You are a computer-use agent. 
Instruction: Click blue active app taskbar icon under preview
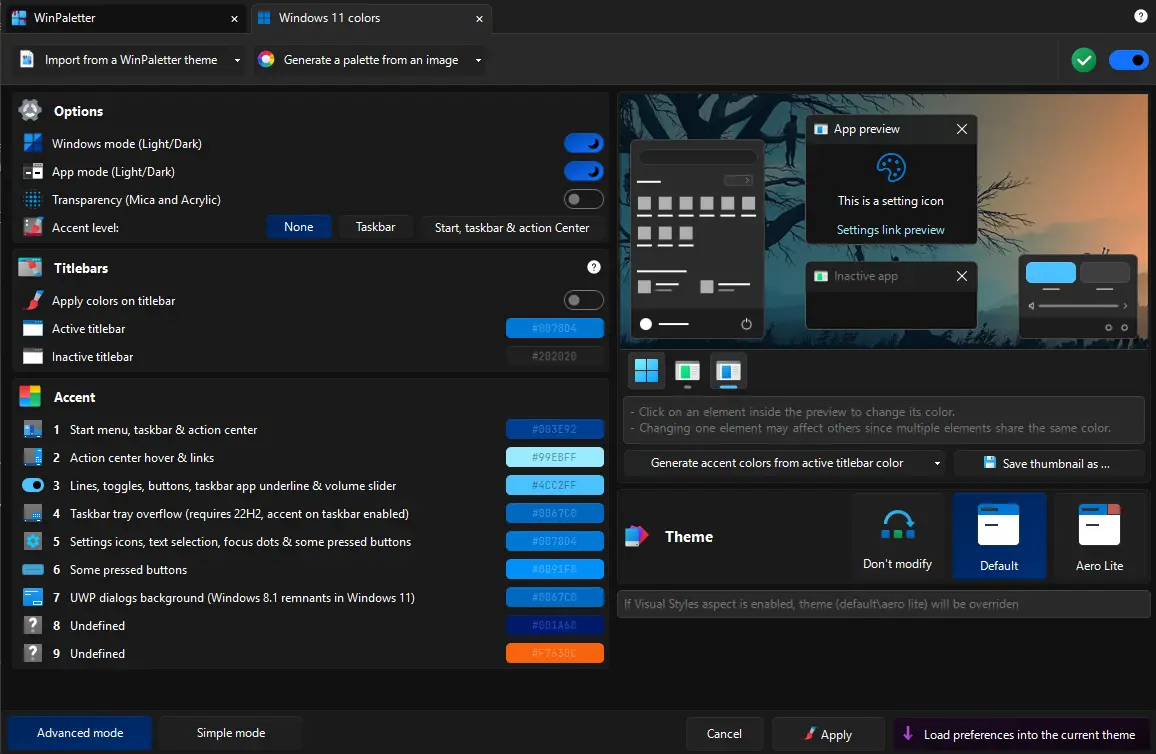click(x=728, y=371)
